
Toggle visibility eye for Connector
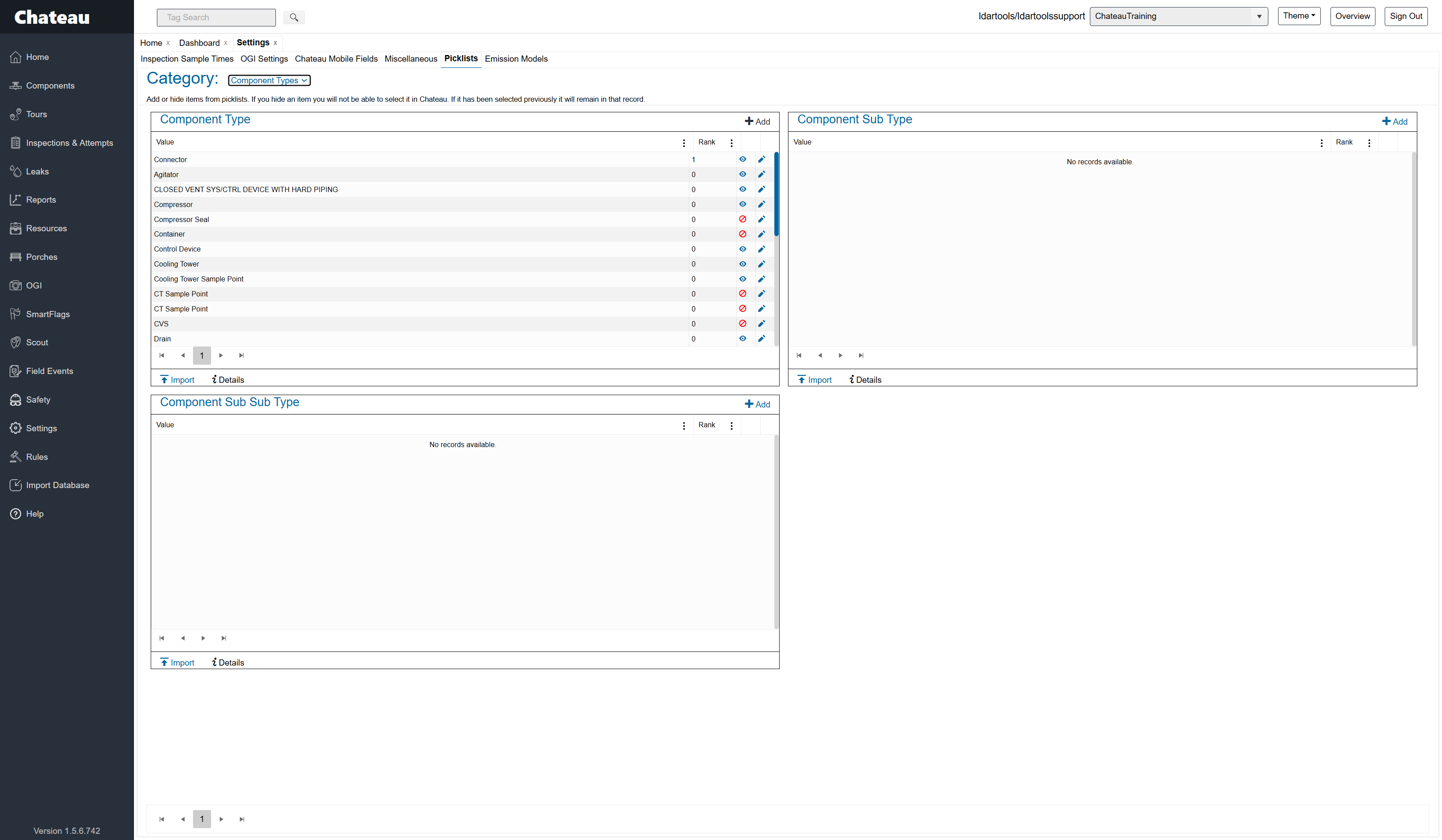(743, 159)
